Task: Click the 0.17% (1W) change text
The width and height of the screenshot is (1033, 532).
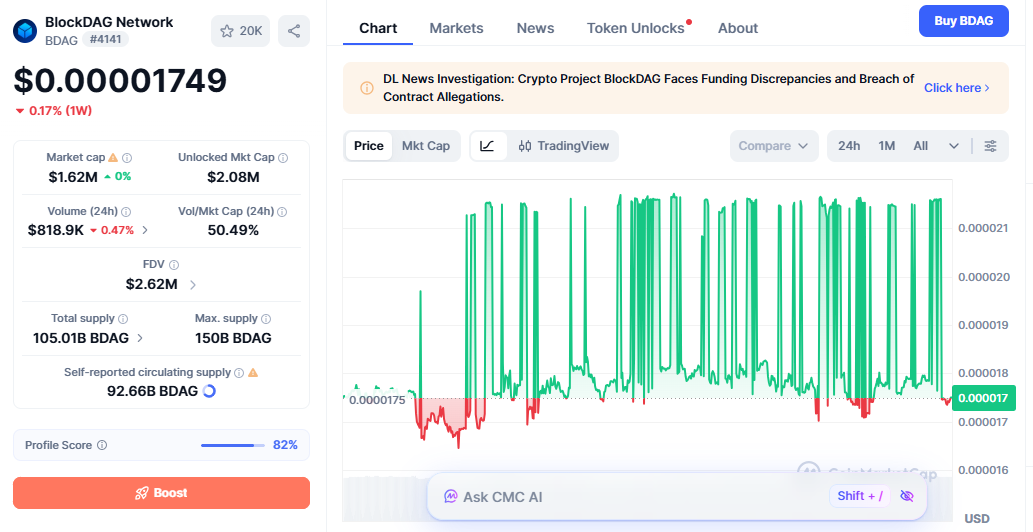Action: click(x=60, y=111)
